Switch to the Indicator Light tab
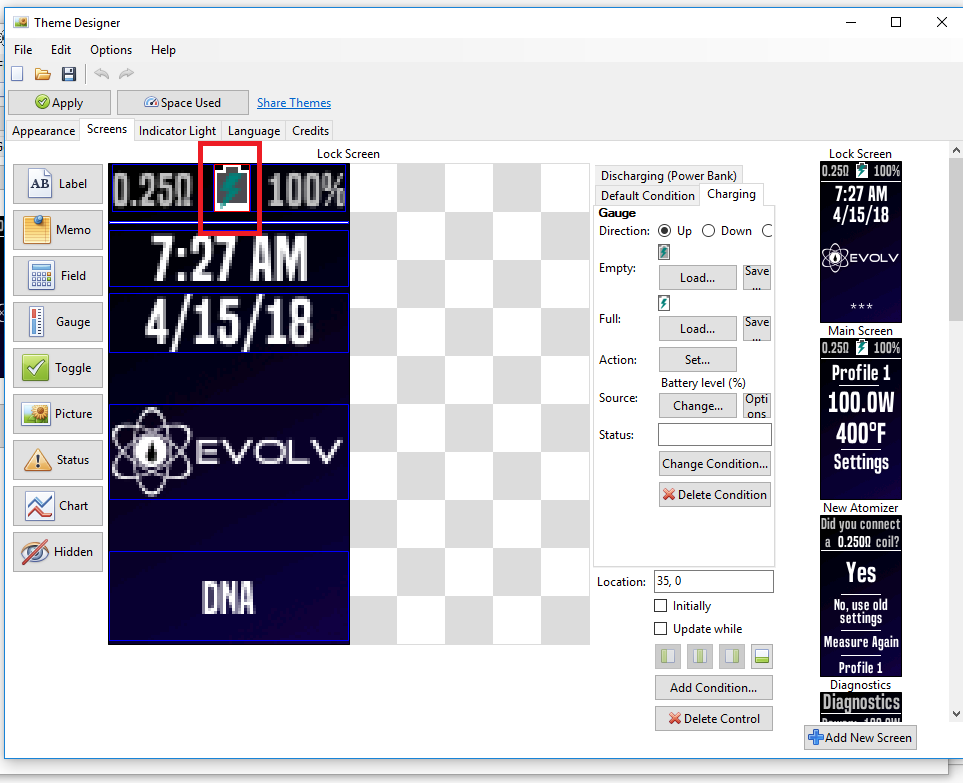963x783 pixels. point(177,131)
